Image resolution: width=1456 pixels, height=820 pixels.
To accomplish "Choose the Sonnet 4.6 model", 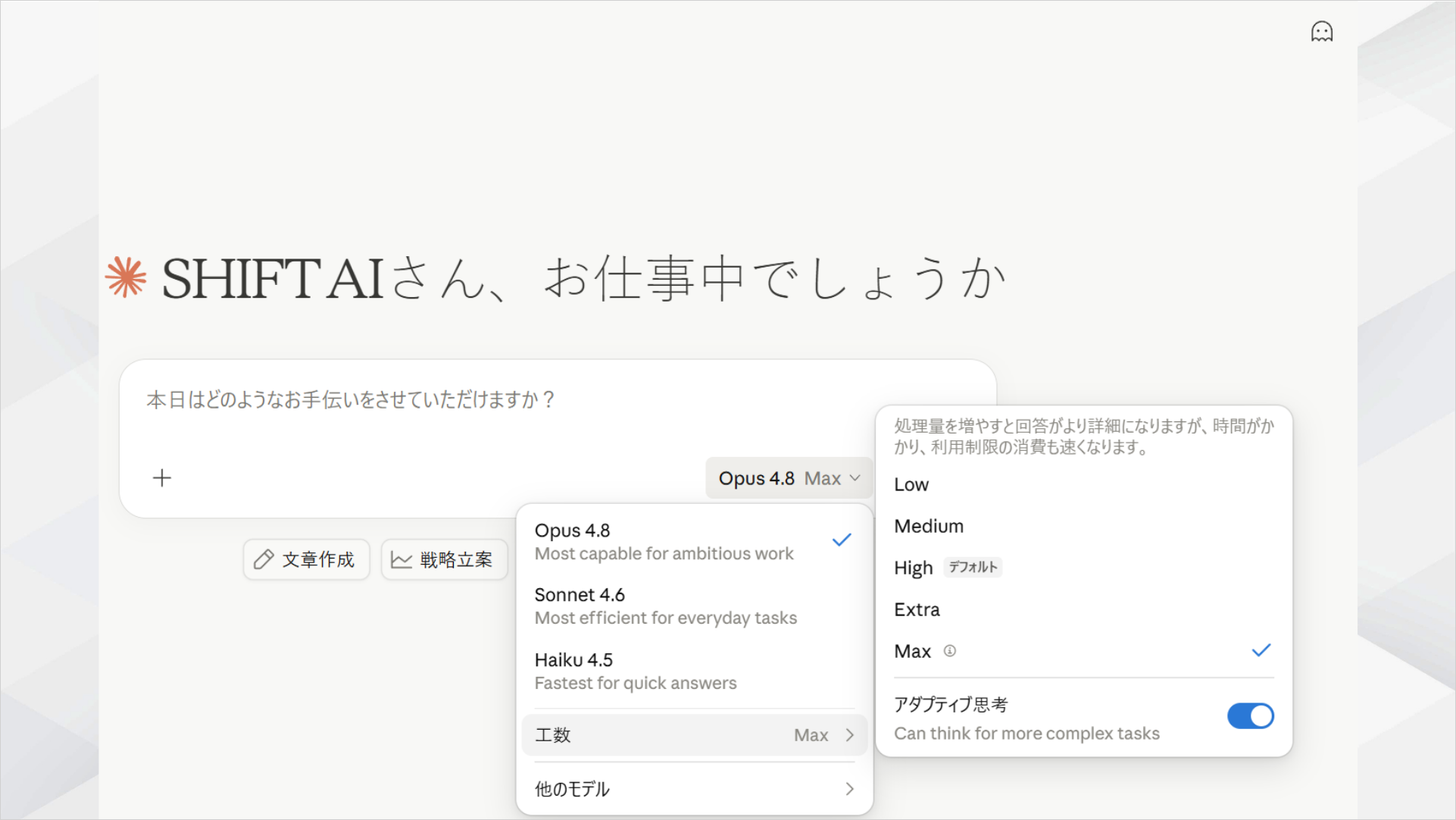I will (x=694, y=606).
